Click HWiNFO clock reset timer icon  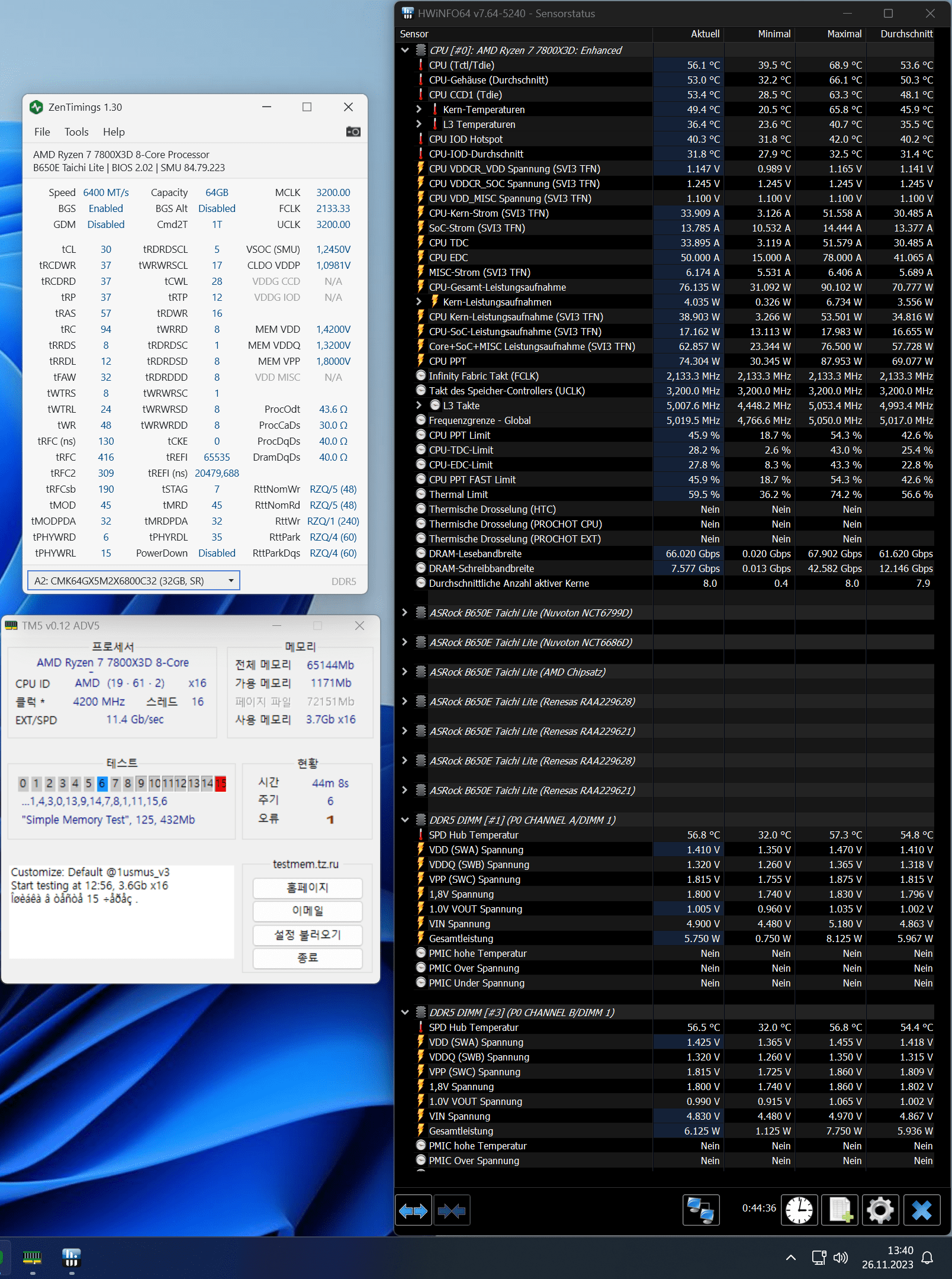tap(799, 1210)
